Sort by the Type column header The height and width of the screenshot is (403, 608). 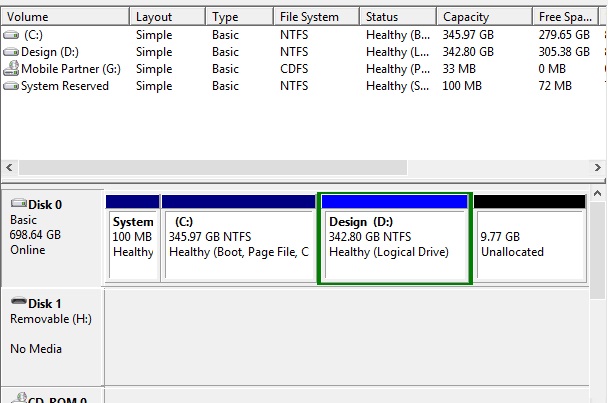click(x=239, y=17)
